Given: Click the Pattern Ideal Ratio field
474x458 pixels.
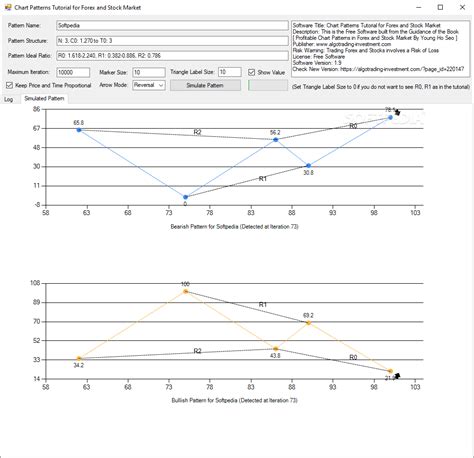Looking at the screenshot, I should pyautogui.click(x=172, y=56).
